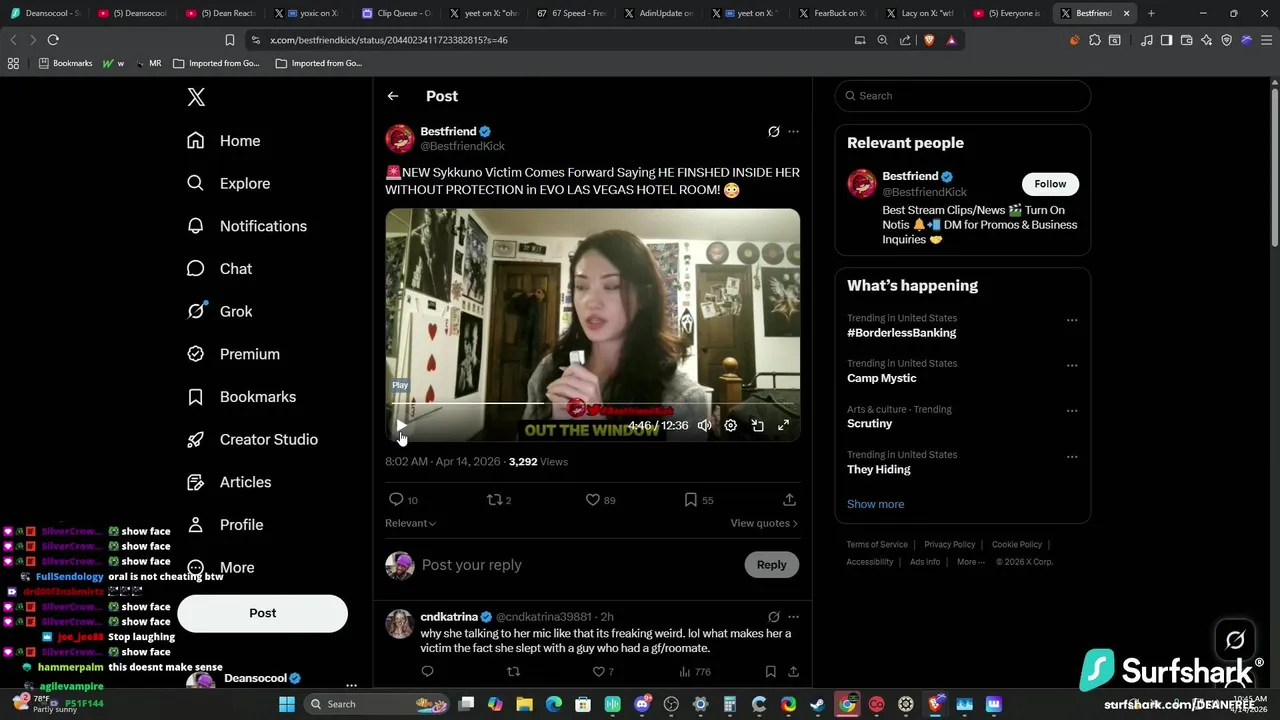Repost the post with 2 reposts
Screen dimensions: 1280x720
point(499,500)
